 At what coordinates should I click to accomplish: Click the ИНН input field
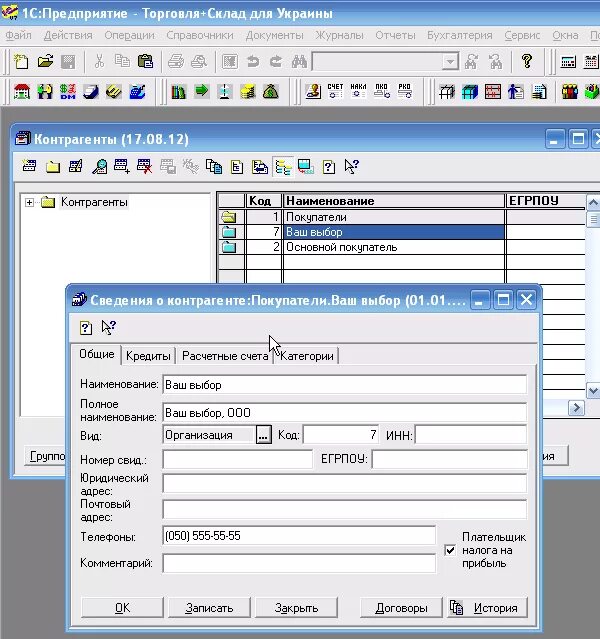click(471, 435)
